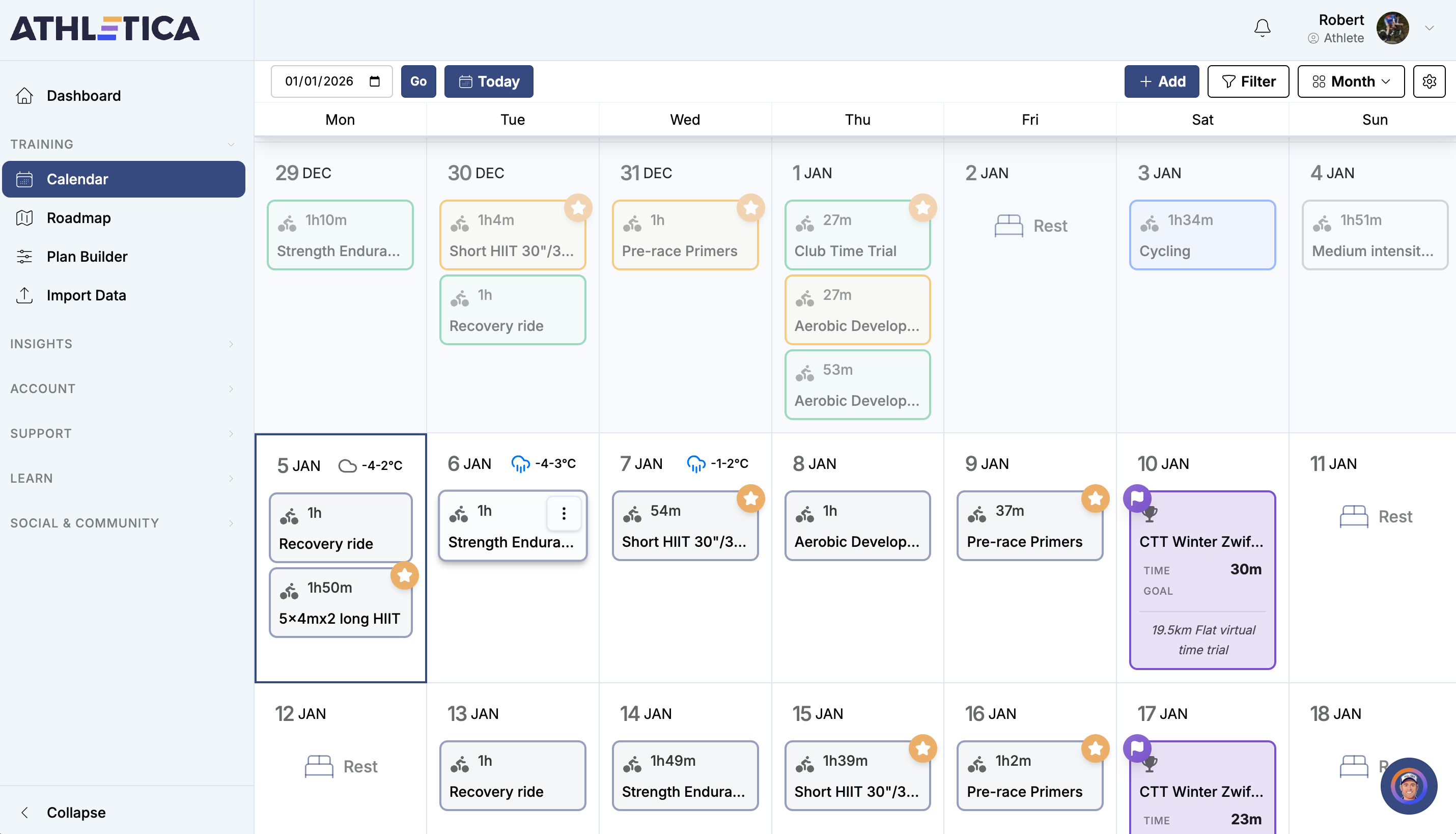Click the date picker calendar icon
The image size is (1456, 834).
point(375,81)
